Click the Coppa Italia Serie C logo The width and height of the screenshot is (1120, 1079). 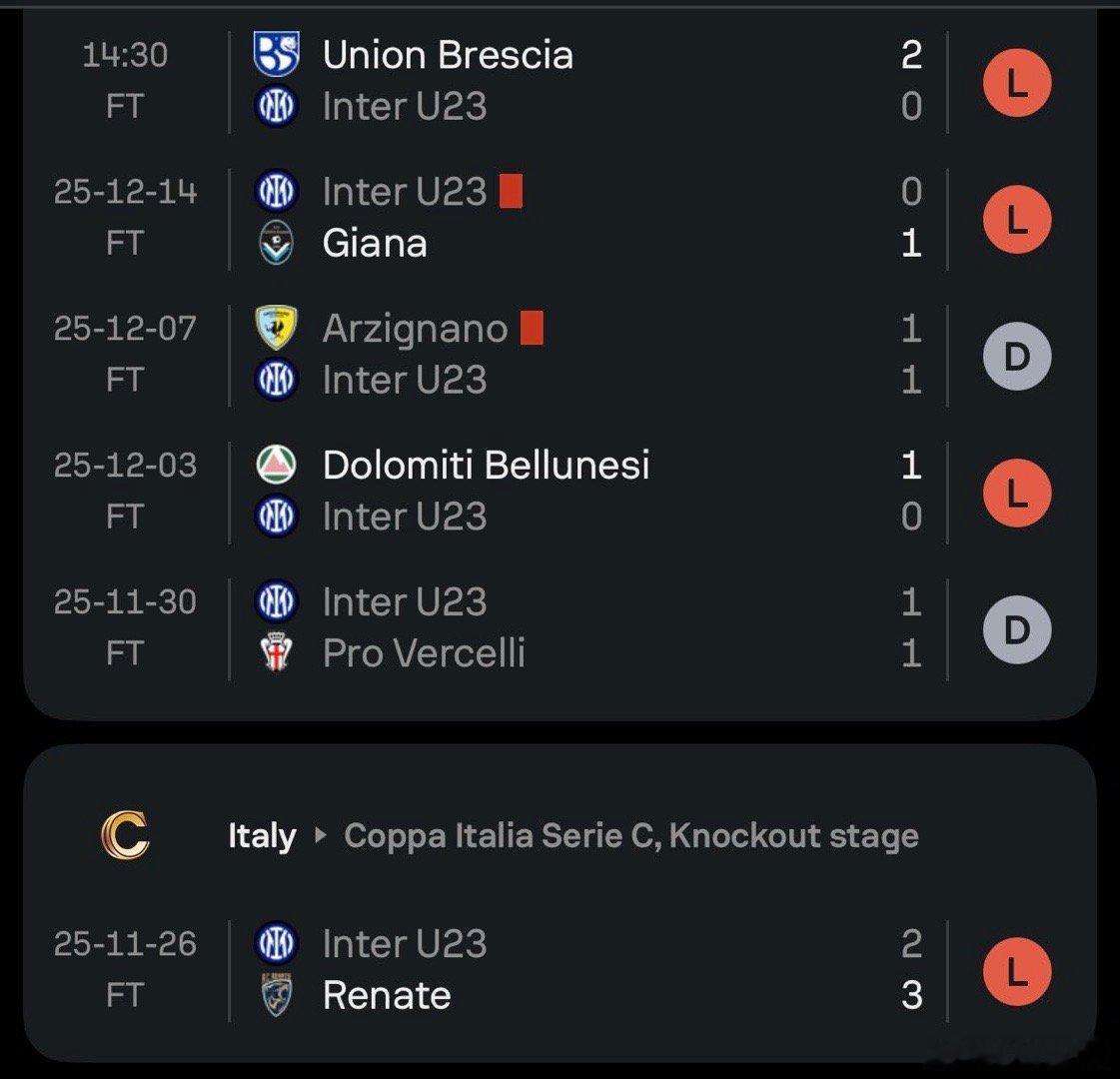[x=125, y=836]
